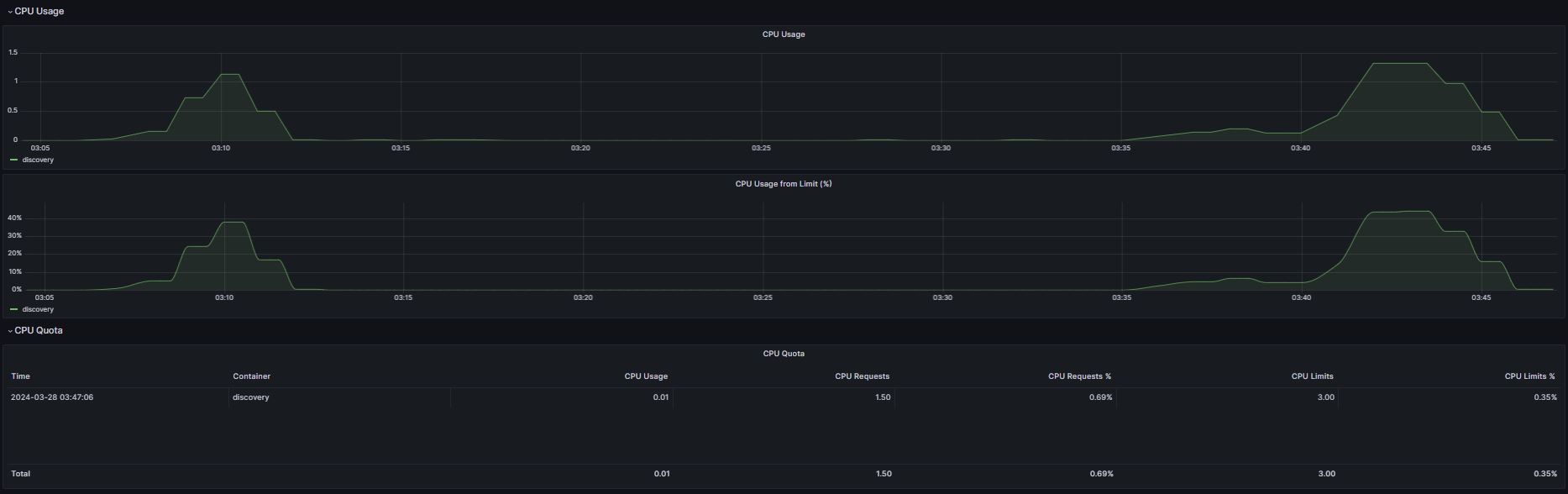Open the CPU Usage panel title menu
Viewport: 1568px width, 494px height.
pyautogui.click(x=783, y=34)
